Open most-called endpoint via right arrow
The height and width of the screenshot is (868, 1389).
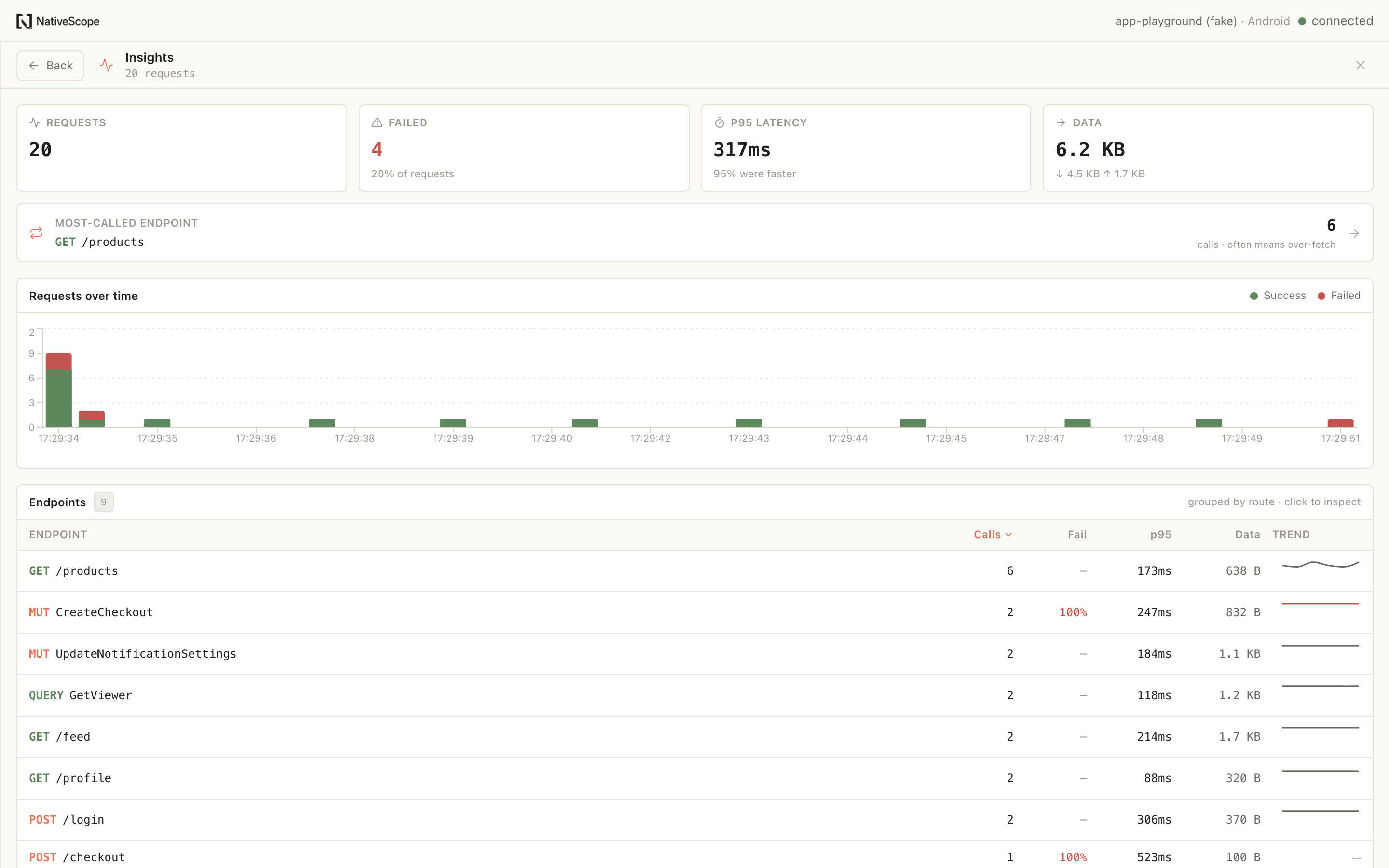pyautogui.click(x=1354, y=233)
